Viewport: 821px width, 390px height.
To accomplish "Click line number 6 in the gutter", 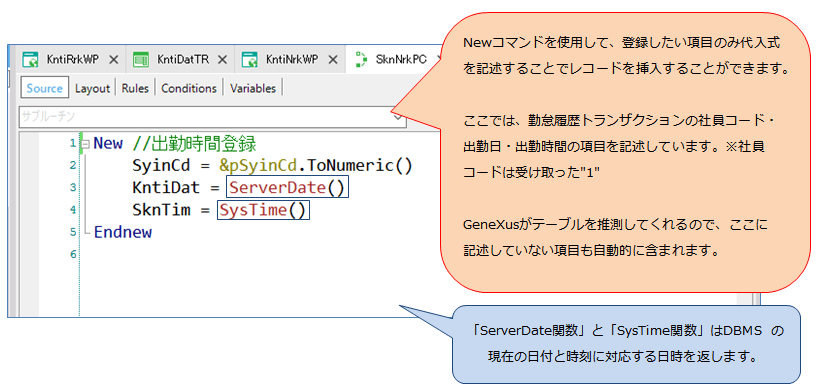I will [x=73, y=254].
